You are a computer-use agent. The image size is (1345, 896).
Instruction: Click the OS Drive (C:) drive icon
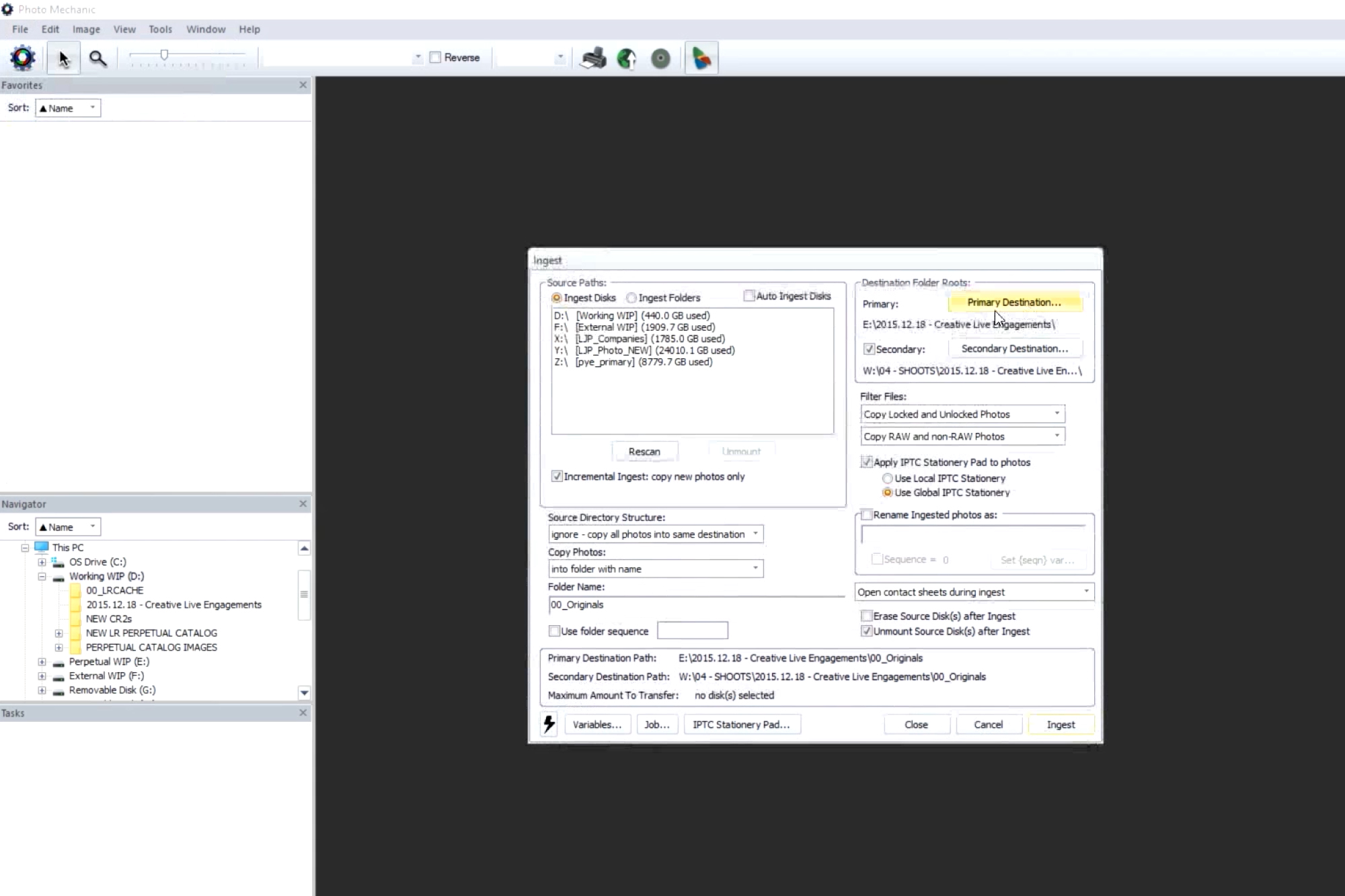click(x=59, y=562)
